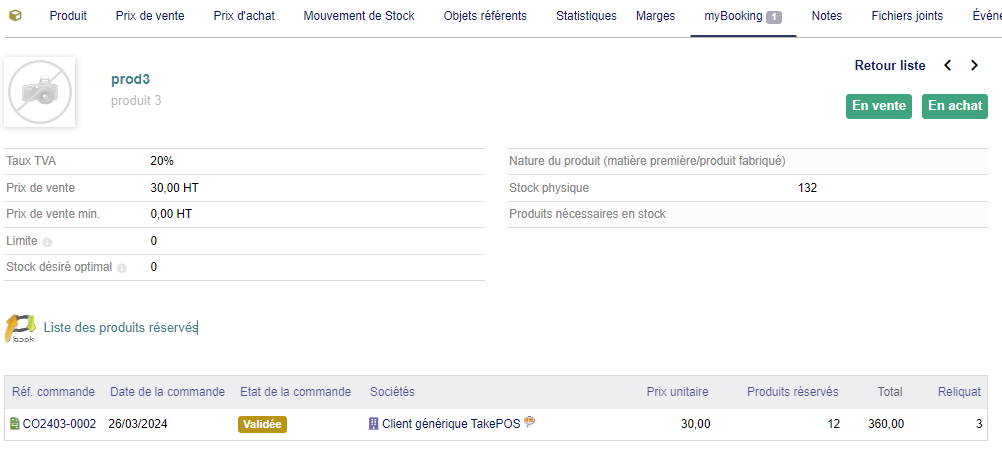Click the company building icon for Client générique
This screenshot has height=467, width=1002.
tap(374, 424)
